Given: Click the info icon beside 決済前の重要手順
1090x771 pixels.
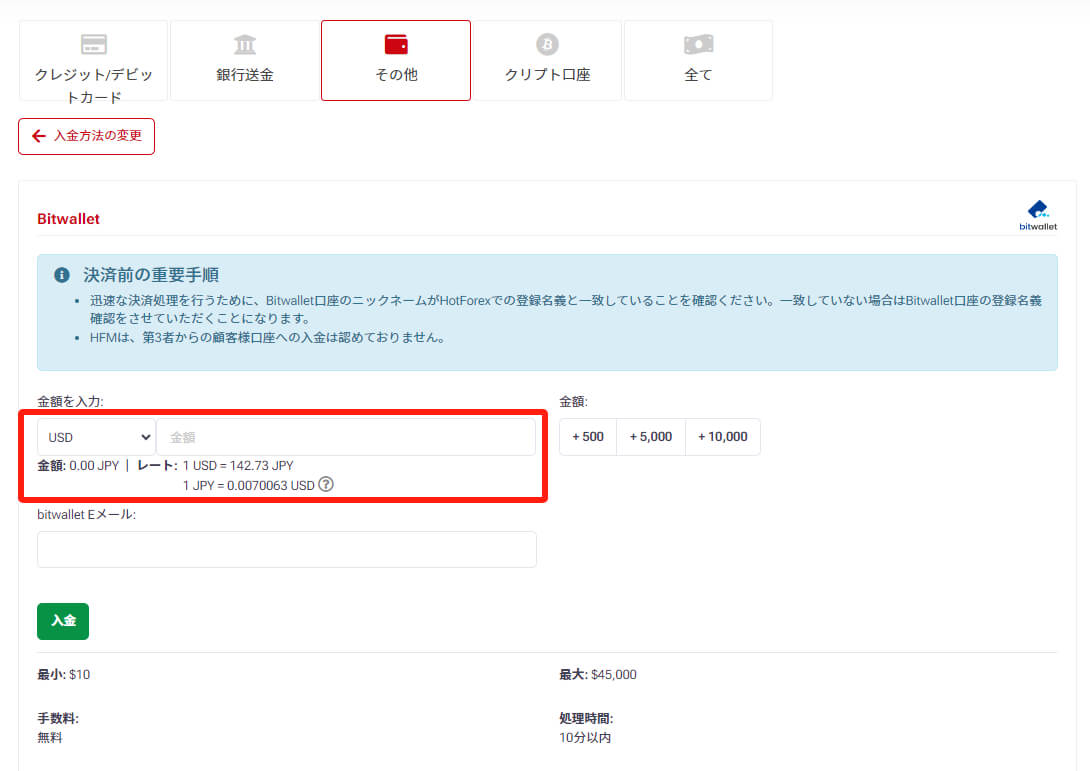Looking at the screenshot, I should [62, 275].
